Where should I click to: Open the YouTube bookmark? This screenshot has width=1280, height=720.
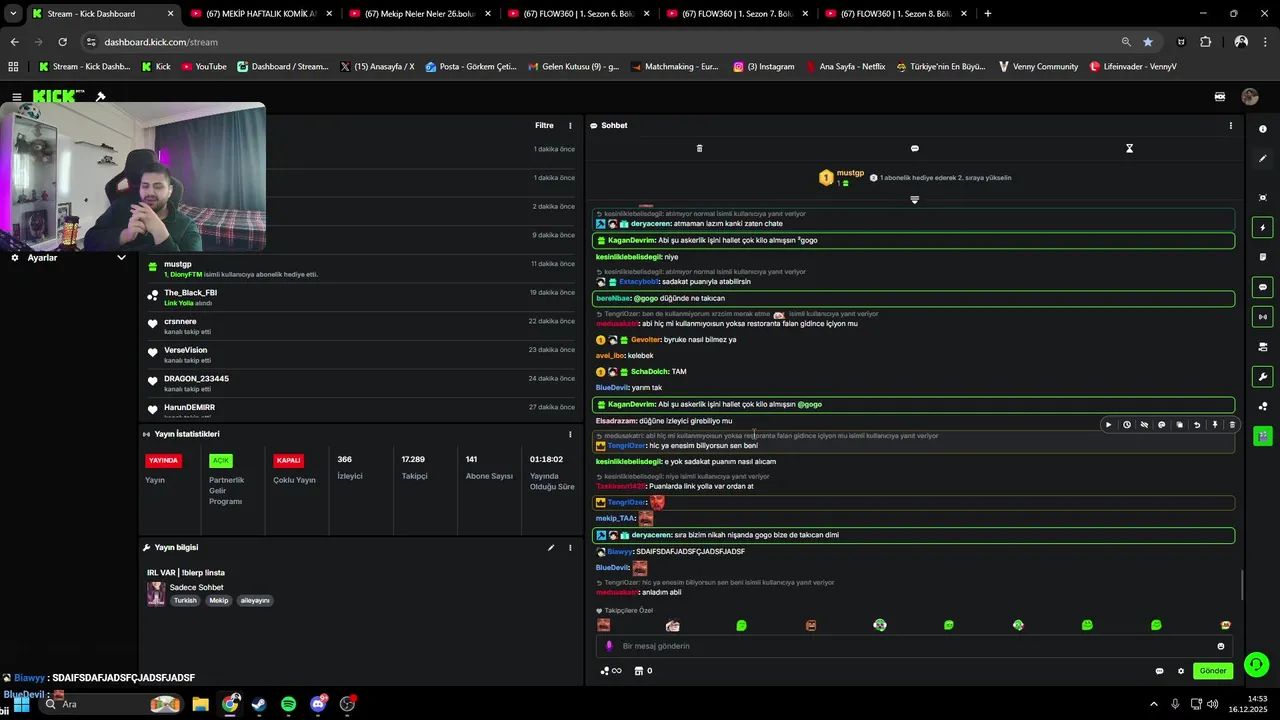204,67
